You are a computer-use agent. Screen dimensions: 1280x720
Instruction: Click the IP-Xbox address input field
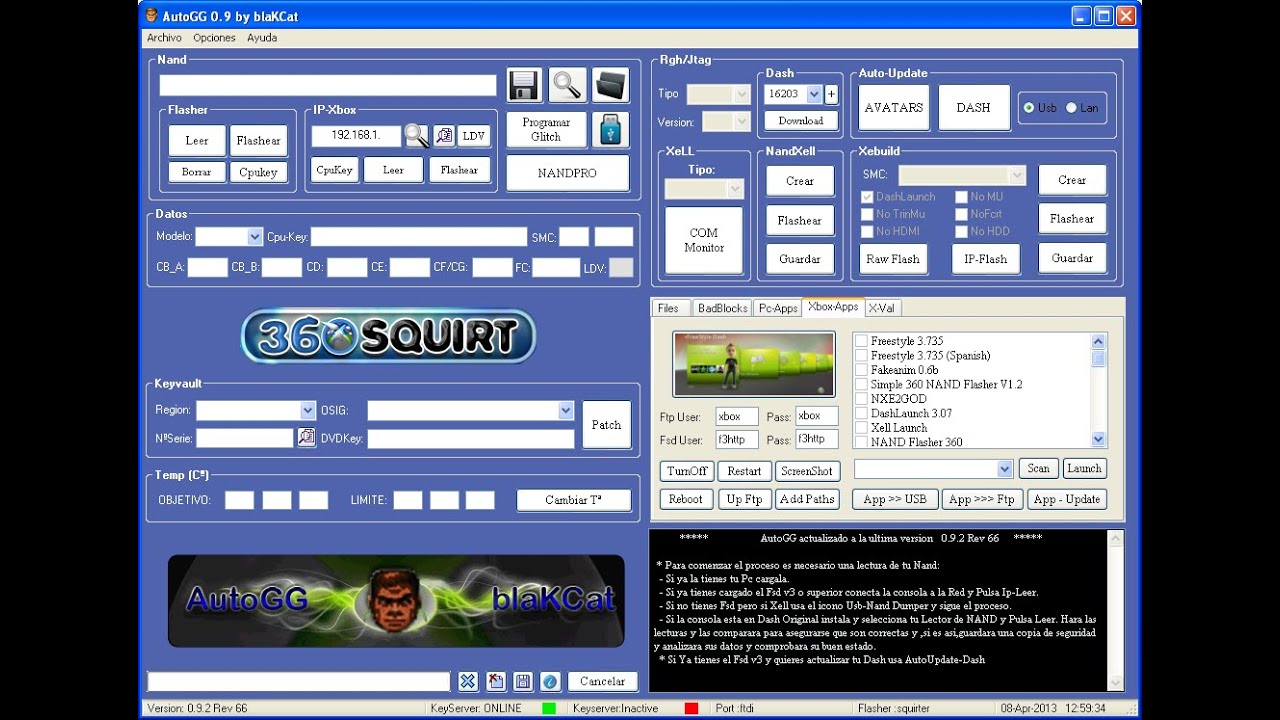pyautogui.click(x=356, y=136)
